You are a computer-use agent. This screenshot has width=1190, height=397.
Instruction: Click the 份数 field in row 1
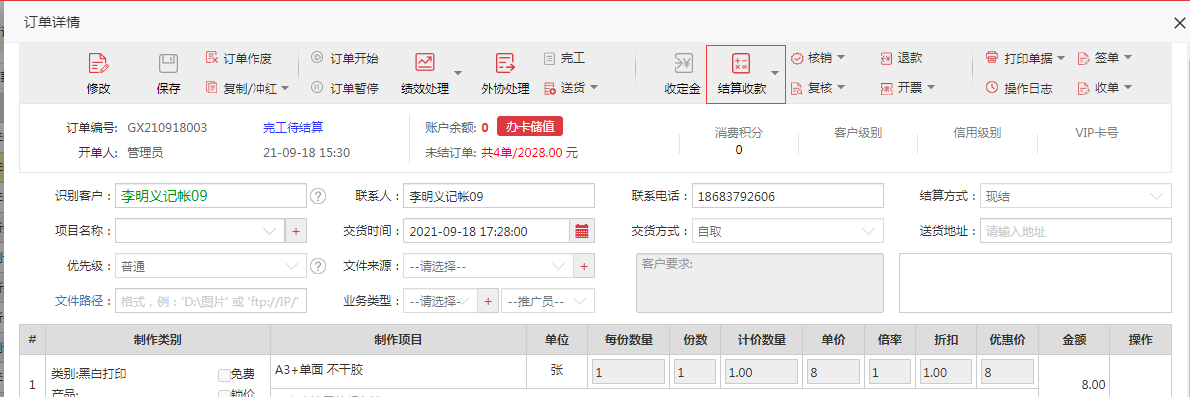pyautogui.click(x=694, y=373)
